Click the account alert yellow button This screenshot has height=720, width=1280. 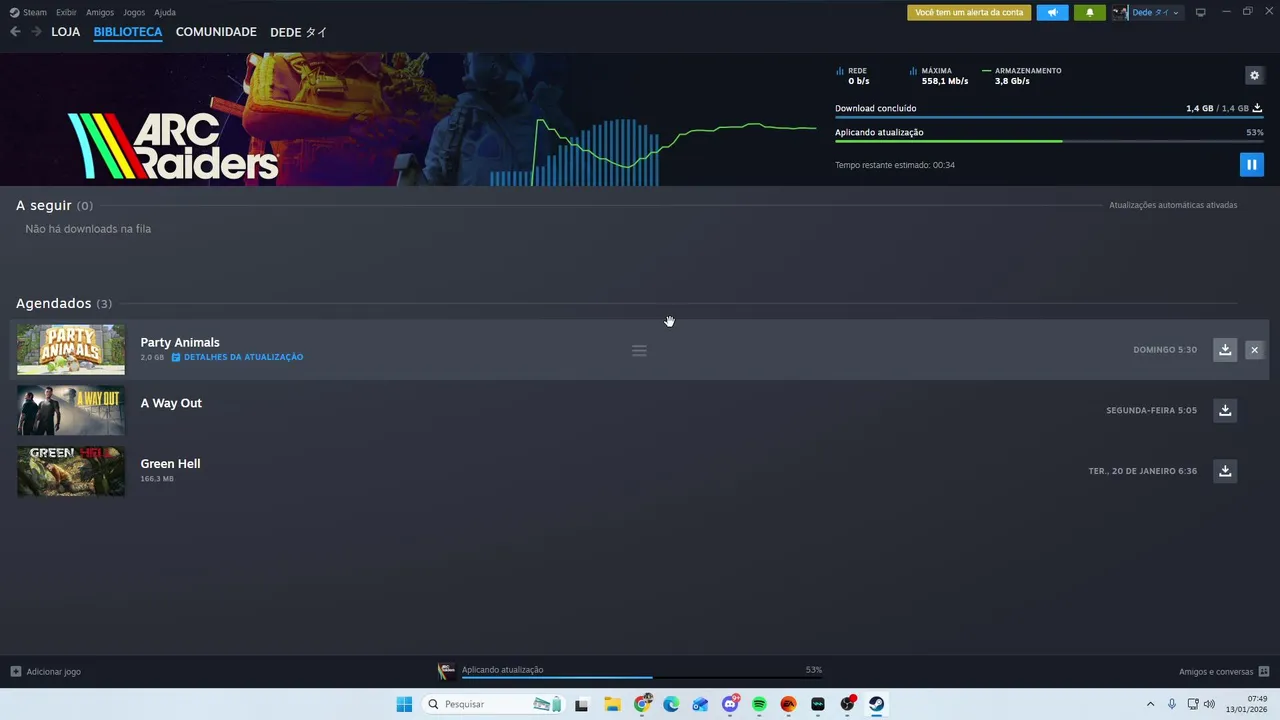(x=969, y=12)
